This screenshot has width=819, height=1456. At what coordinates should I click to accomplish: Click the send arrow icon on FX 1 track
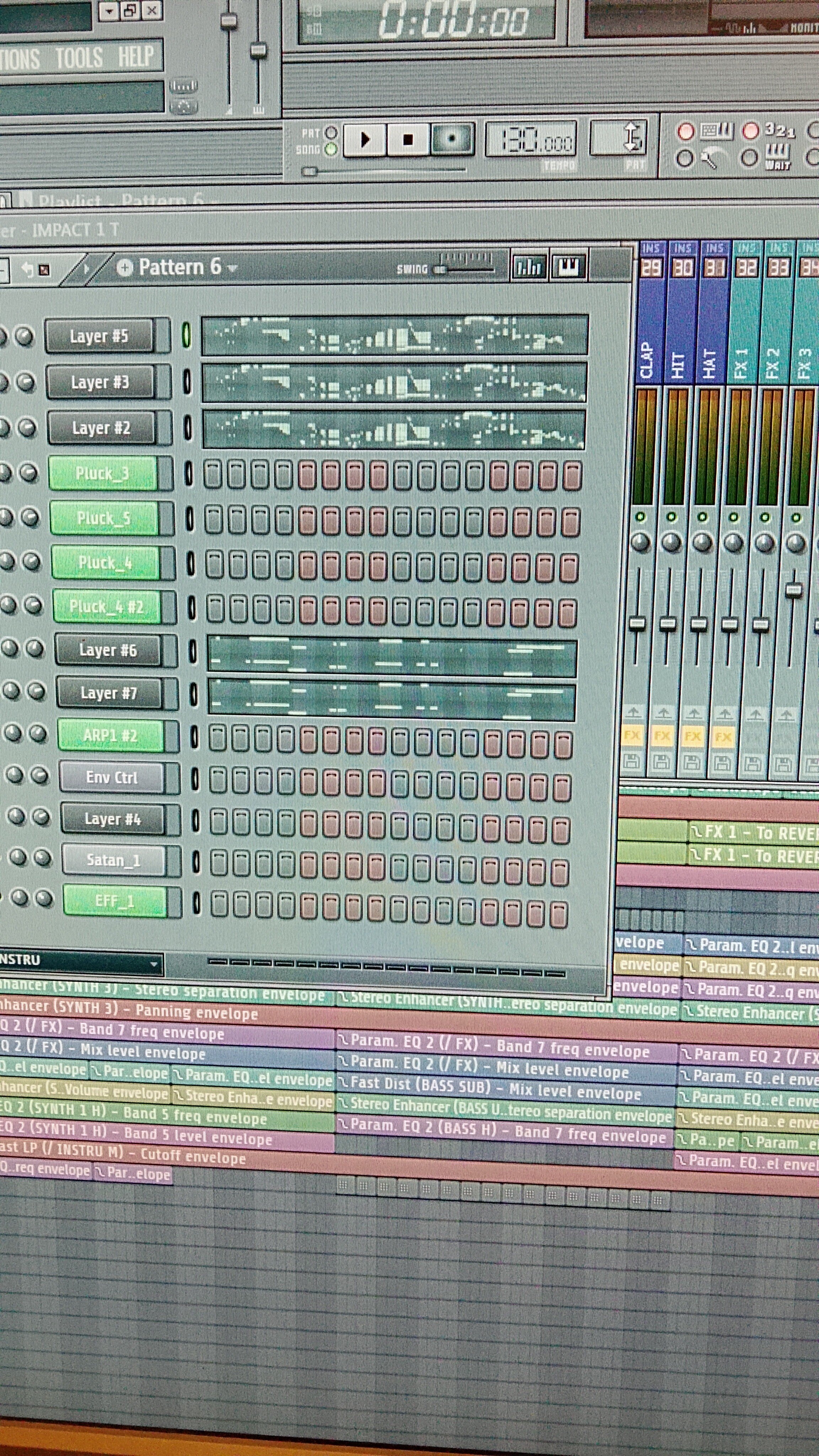point(724,714)
